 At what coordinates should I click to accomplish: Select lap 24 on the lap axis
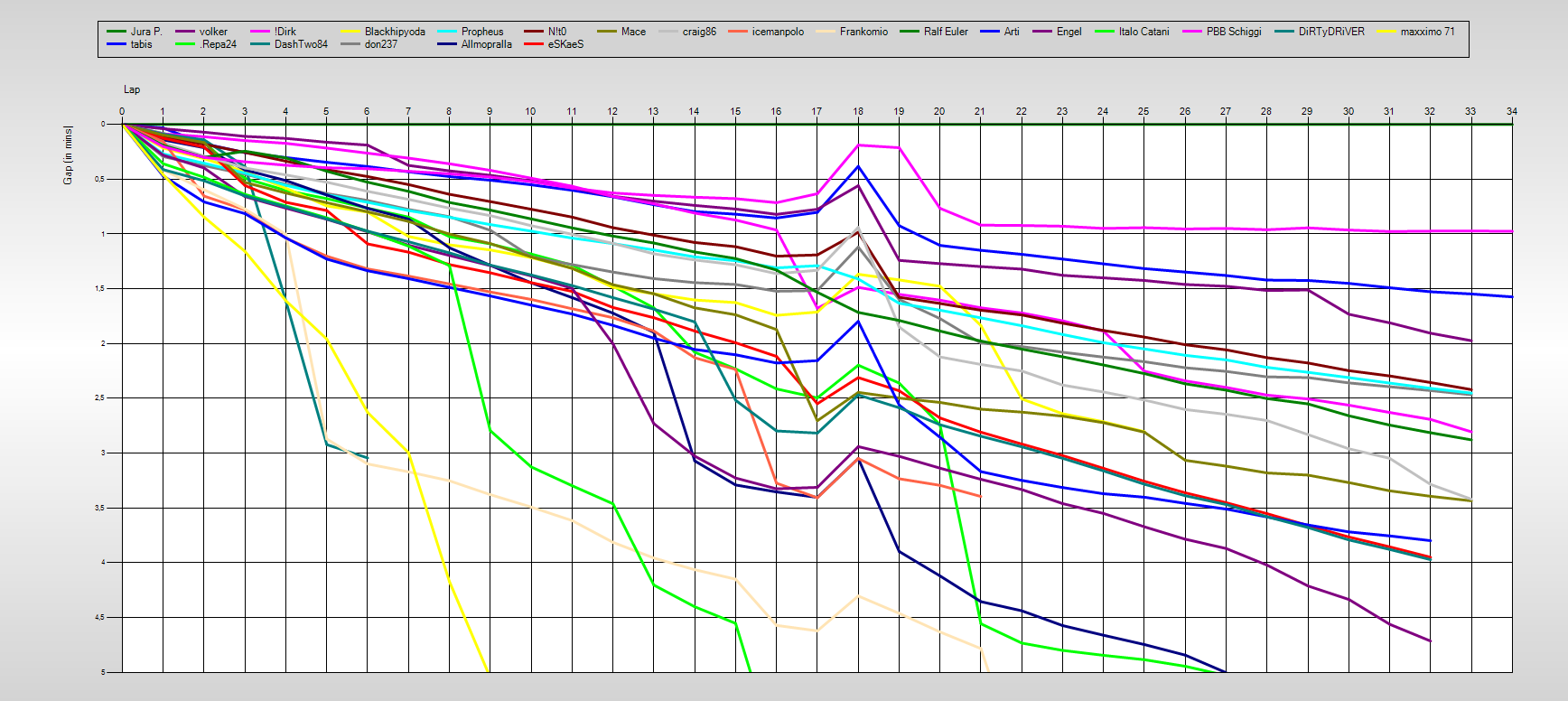pyautogui.click(x=1103, y=112)
